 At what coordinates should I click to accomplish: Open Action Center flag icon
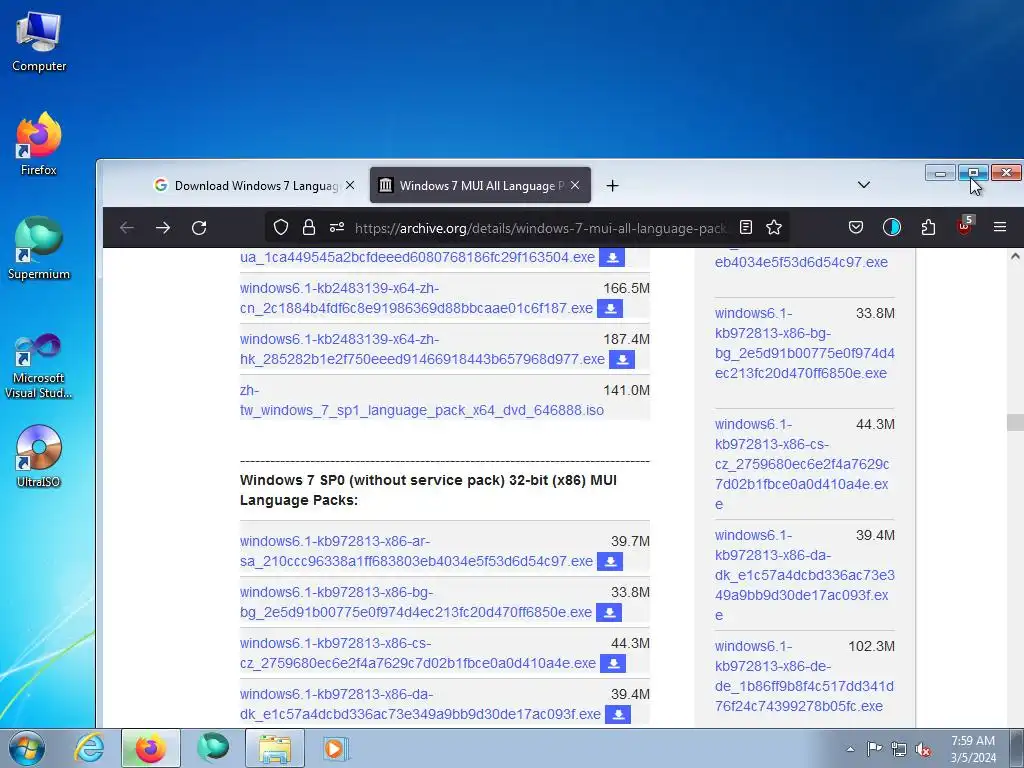[x=874, y=749]
